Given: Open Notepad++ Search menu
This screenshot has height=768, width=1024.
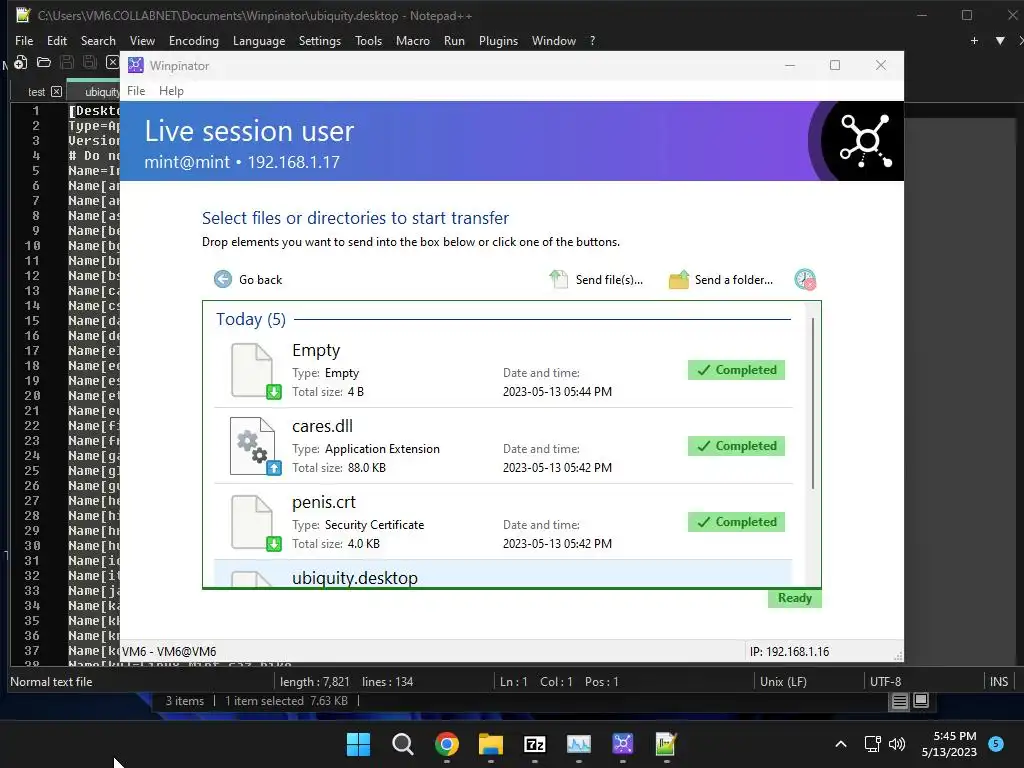Looking at the screenshot, I should pos(98,40).
